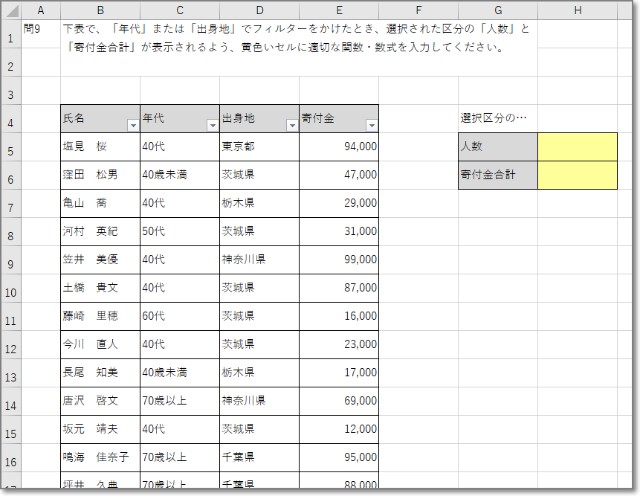This screenshot has width=640, height=496.
Task: Click the 寄付金合計 label cell
Action: pyautogui.click(x=498, y=174)
